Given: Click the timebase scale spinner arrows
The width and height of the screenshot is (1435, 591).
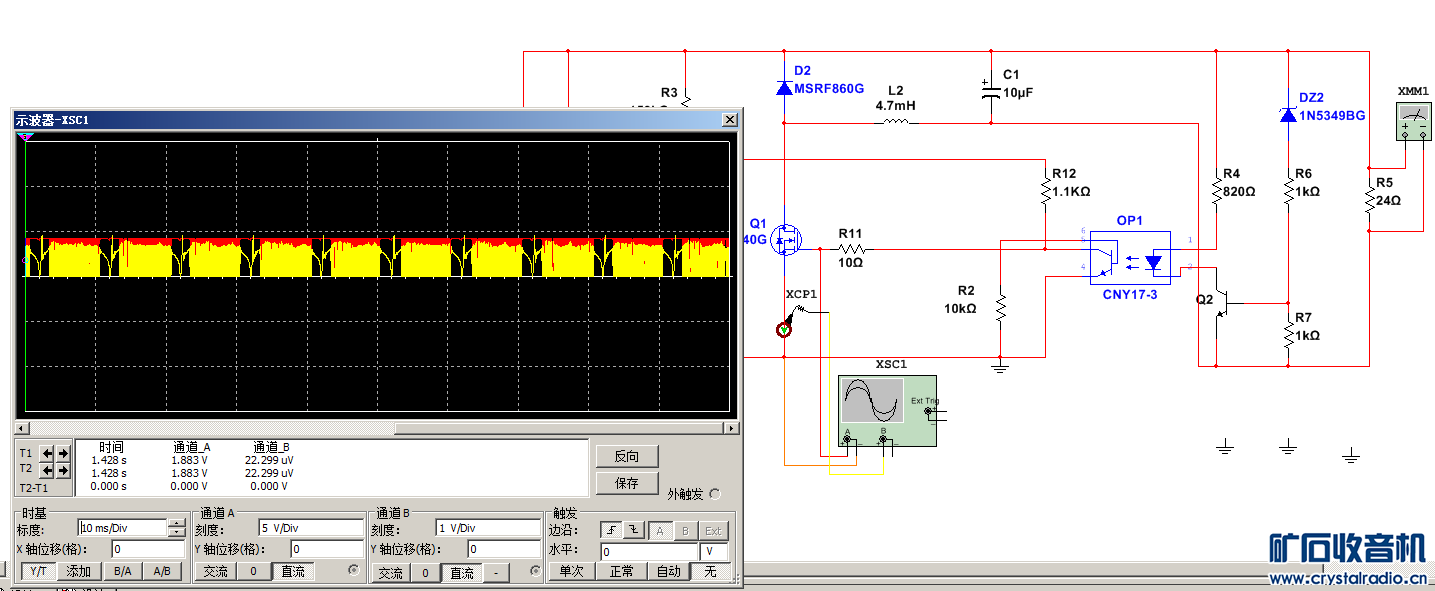Looking at the screenshot, I should pyautogui.click(x=177, y=528).
